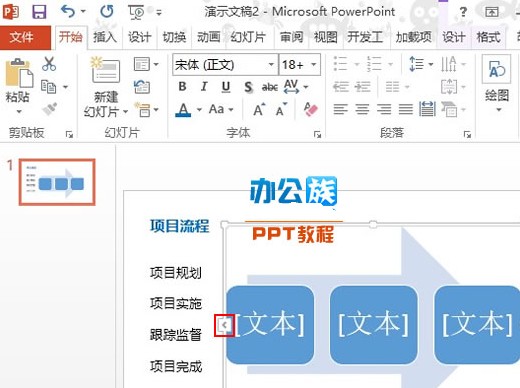Click the 新建幻灯片 button
The height and width of the screenshot is (388, 520).
pyautogui.click(x=106, y=87)
